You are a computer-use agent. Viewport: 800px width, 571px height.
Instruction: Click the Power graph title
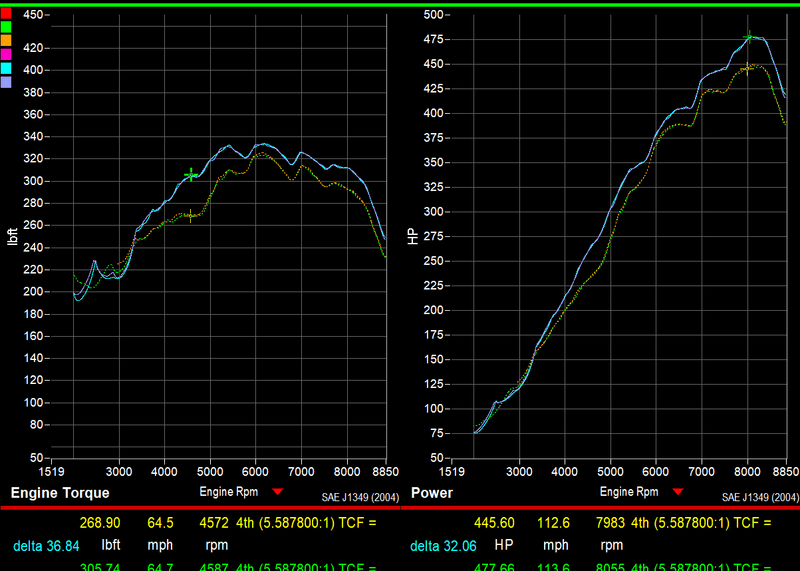coord(432,493)
